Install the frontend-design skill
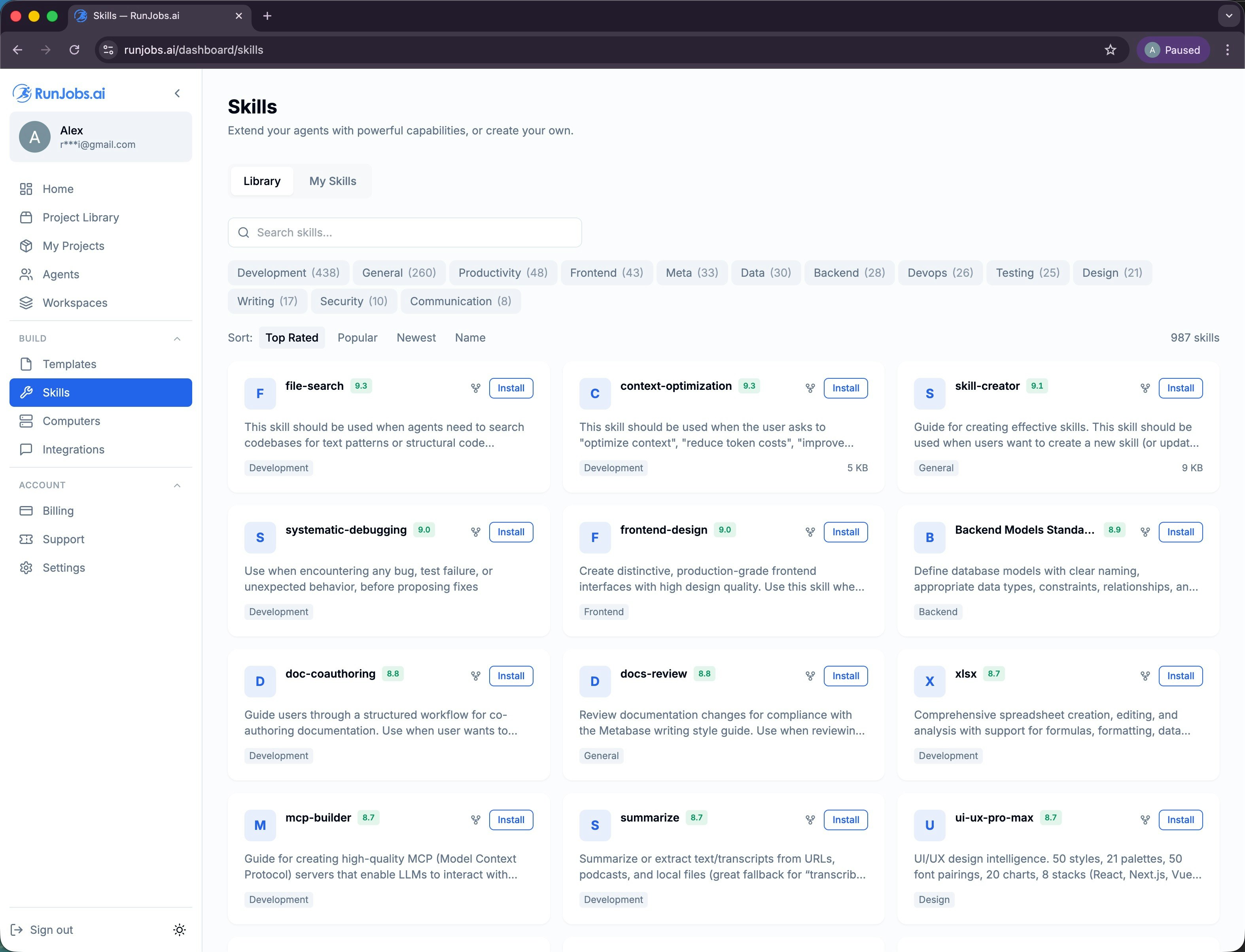The image size is (1245, 952). (845, 532)
